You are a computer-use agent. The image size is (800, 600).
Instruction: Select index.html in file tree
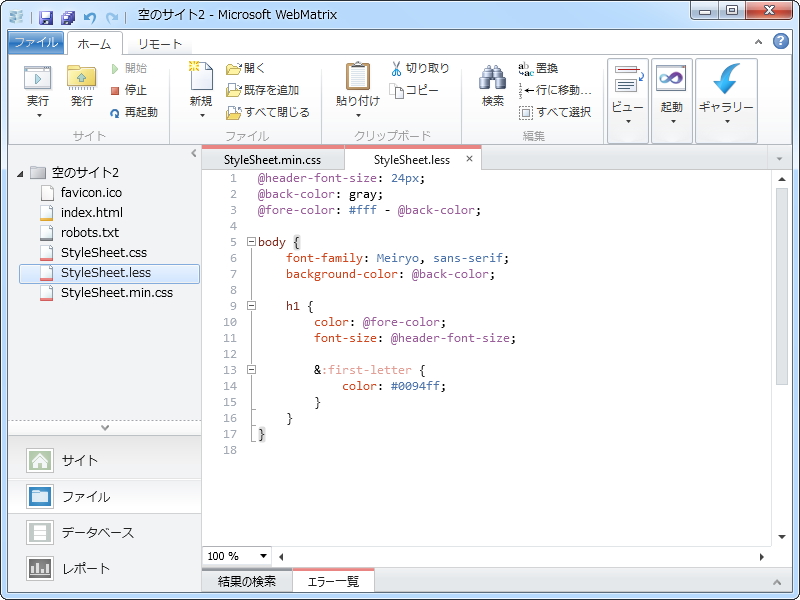coord(92,212)
